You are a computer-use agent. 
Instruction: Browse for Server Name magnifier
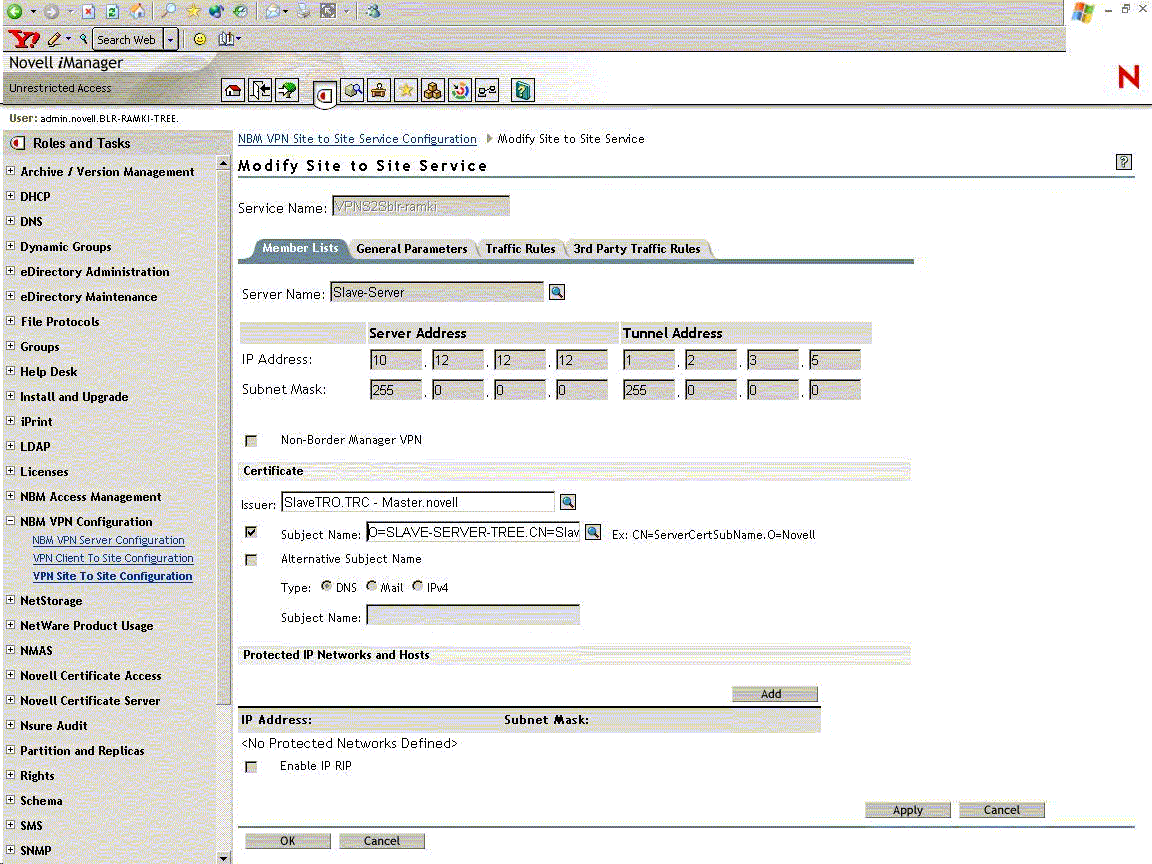[557, 292]
